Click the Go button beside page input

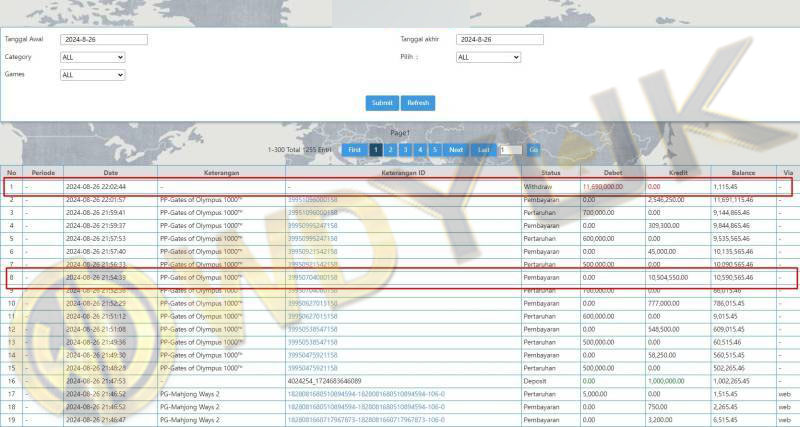[x=534, y=149]
